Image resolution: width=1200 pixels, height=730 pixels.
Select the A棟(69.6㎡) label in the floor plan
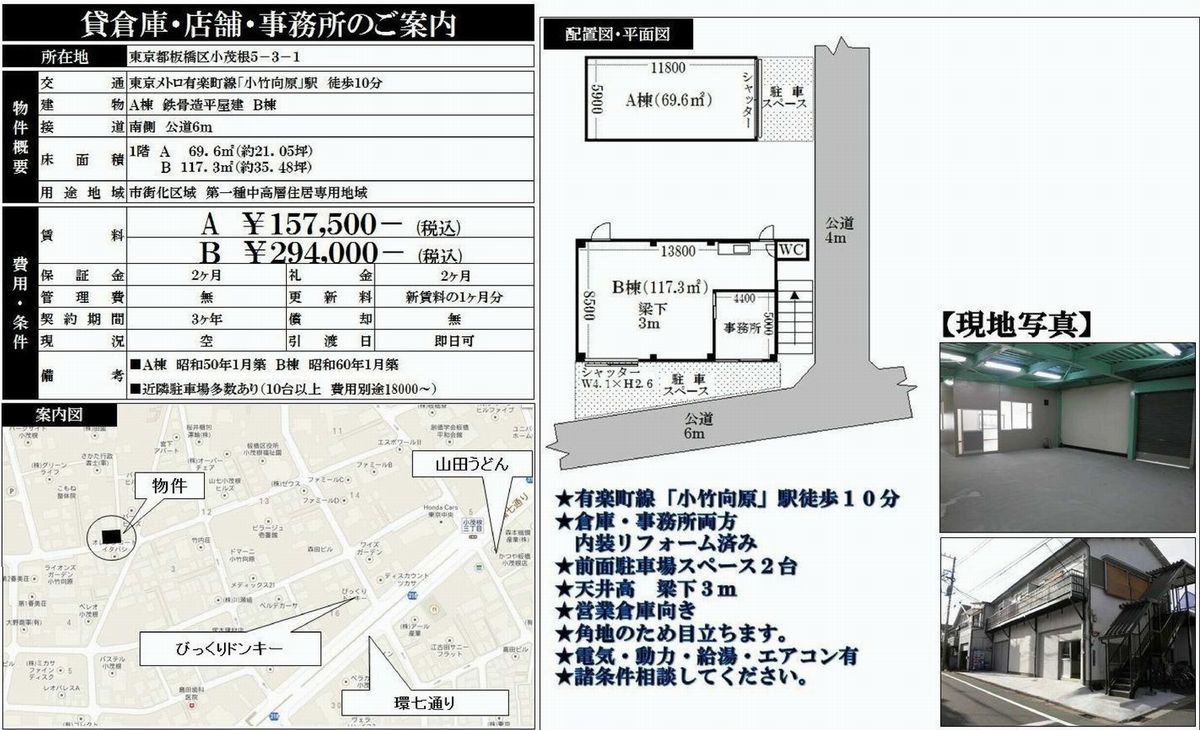click(x=668, y=100)
